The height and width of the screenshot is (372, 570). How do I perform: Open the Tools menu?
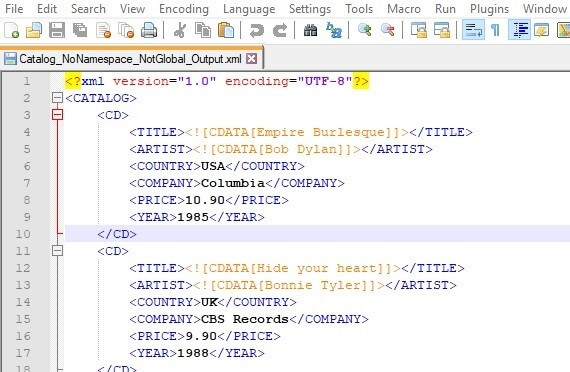(x=359, y=9)
